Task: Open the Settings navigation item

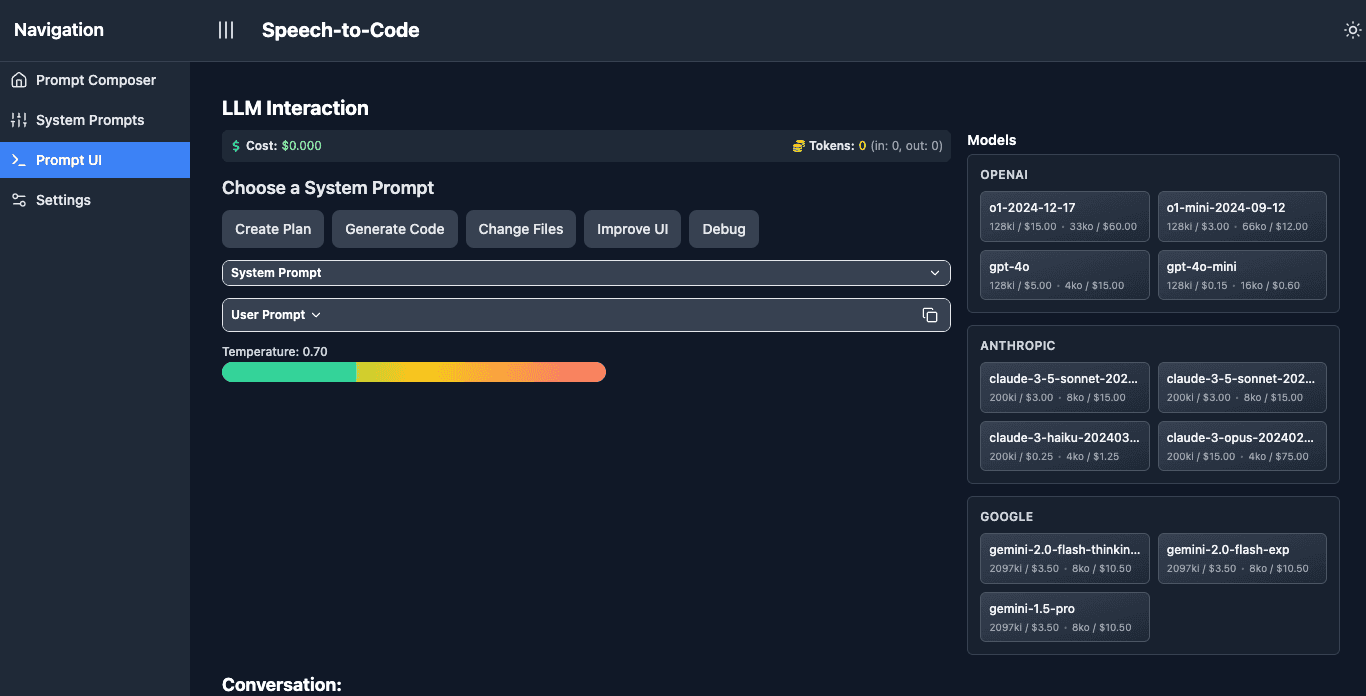Action: [x=63, y=200]
